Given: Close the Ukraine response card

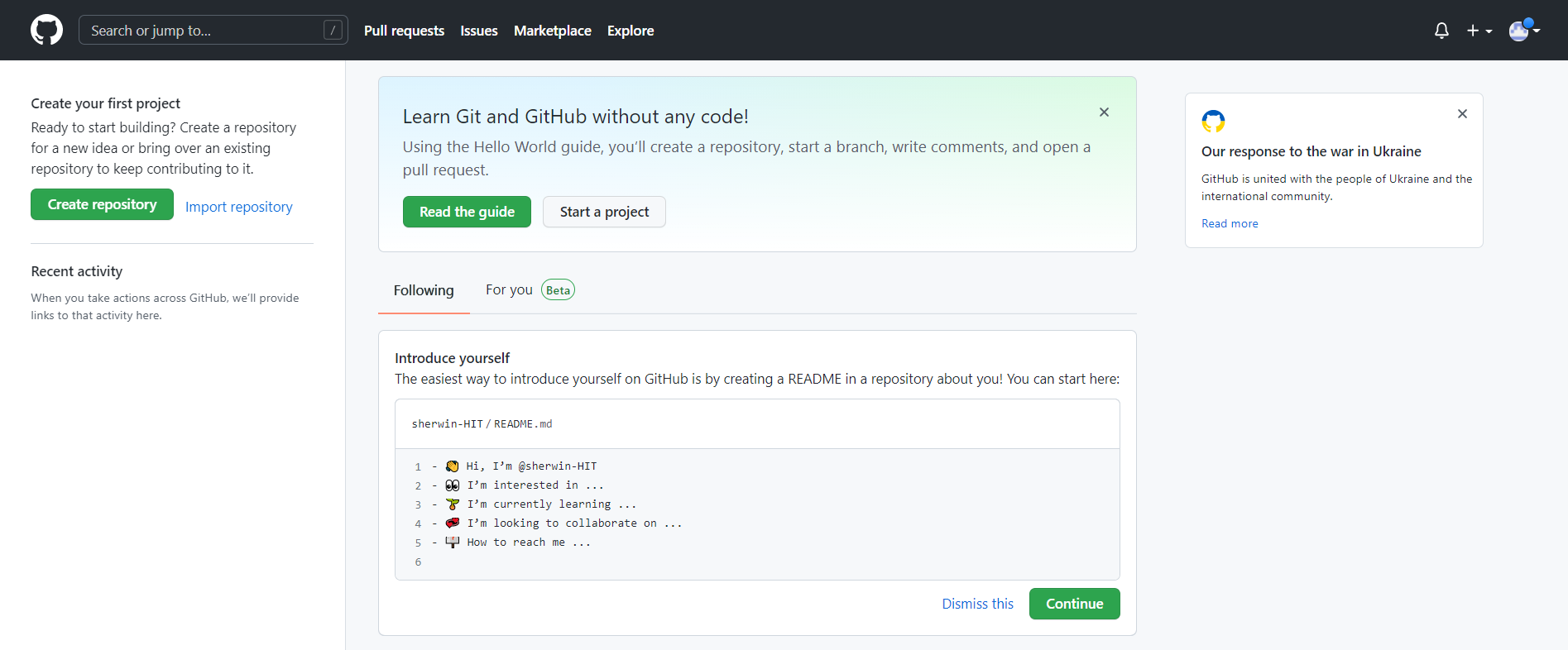Looking at the screenshot, I should (1462, 114).
